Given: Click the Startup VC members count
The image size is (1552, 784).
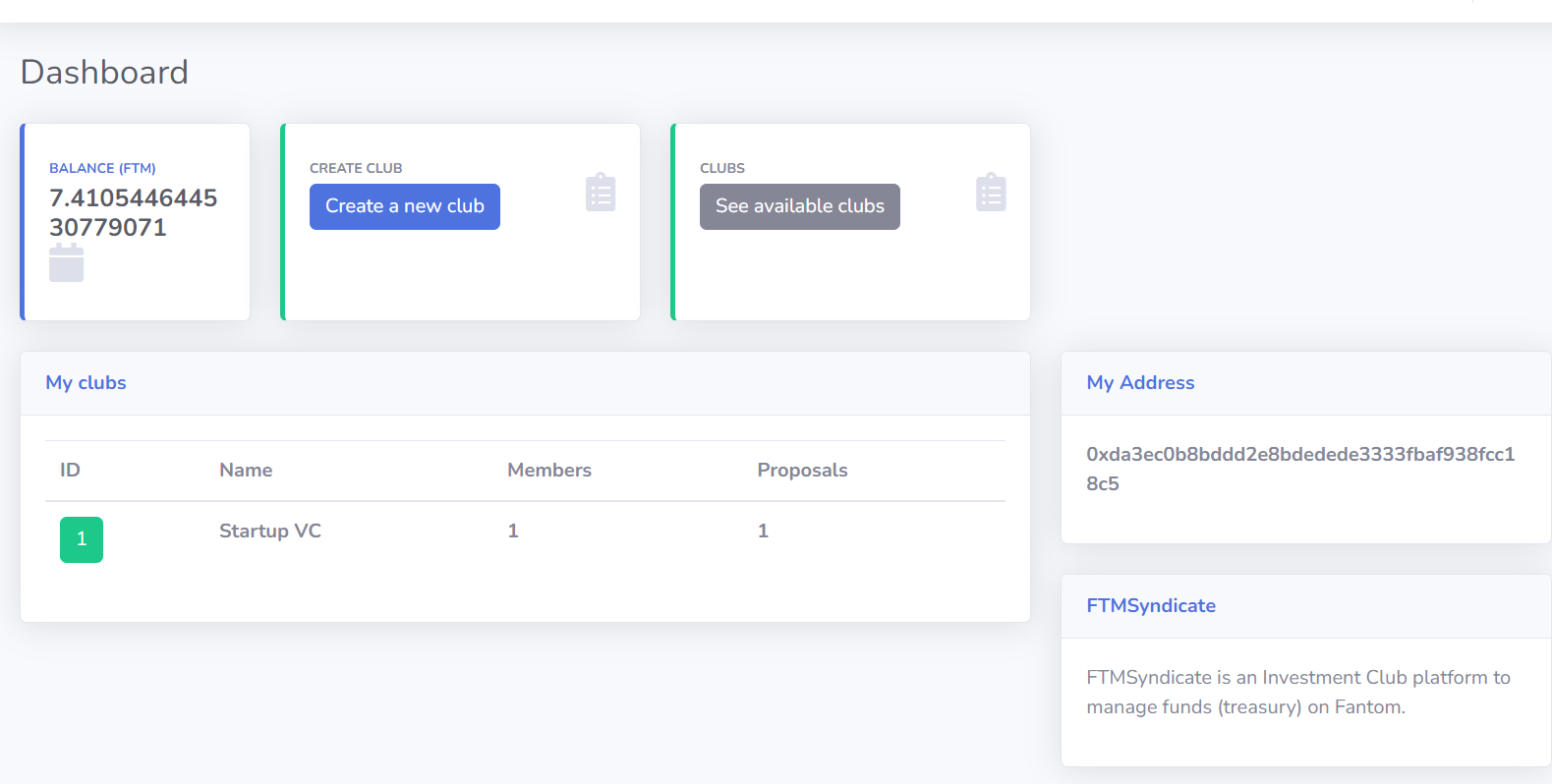Looking at the screenshot, I should [513, 531].
